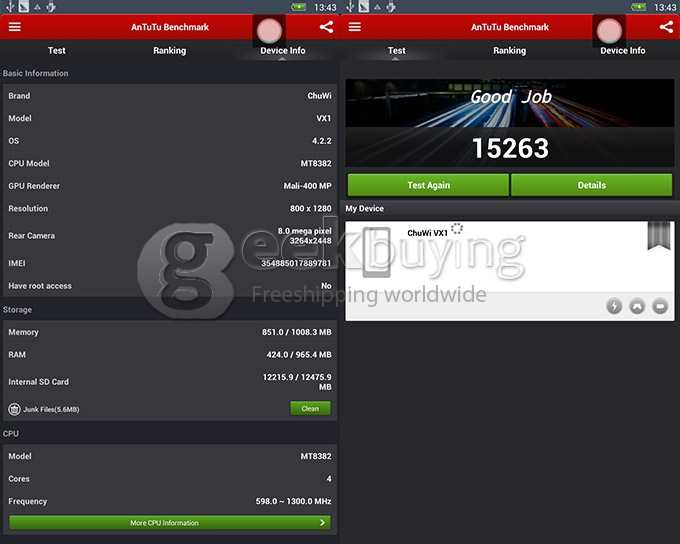This screenshot has width=680, height=544.
Task: Tap Junk Files(5.6MB) label
Action: (51, 410)
